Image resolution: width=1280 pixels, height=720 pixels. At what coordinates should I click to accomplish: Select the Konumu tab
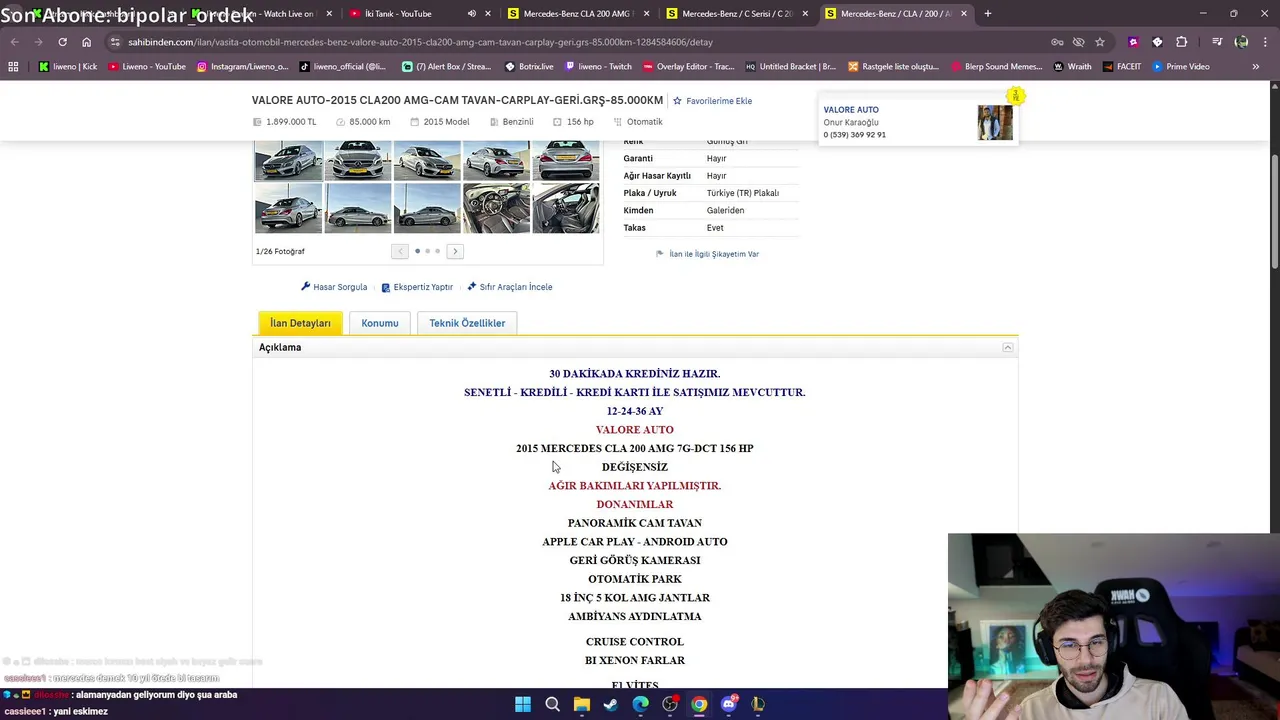[380, 323]
